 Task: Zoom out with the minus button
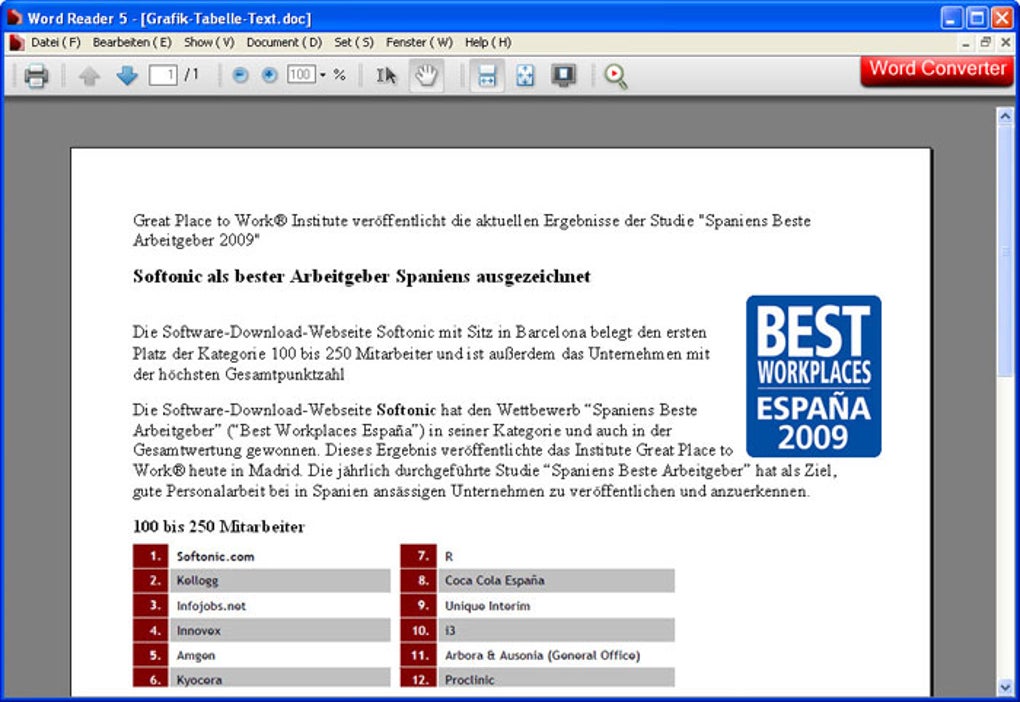(240, 75)
